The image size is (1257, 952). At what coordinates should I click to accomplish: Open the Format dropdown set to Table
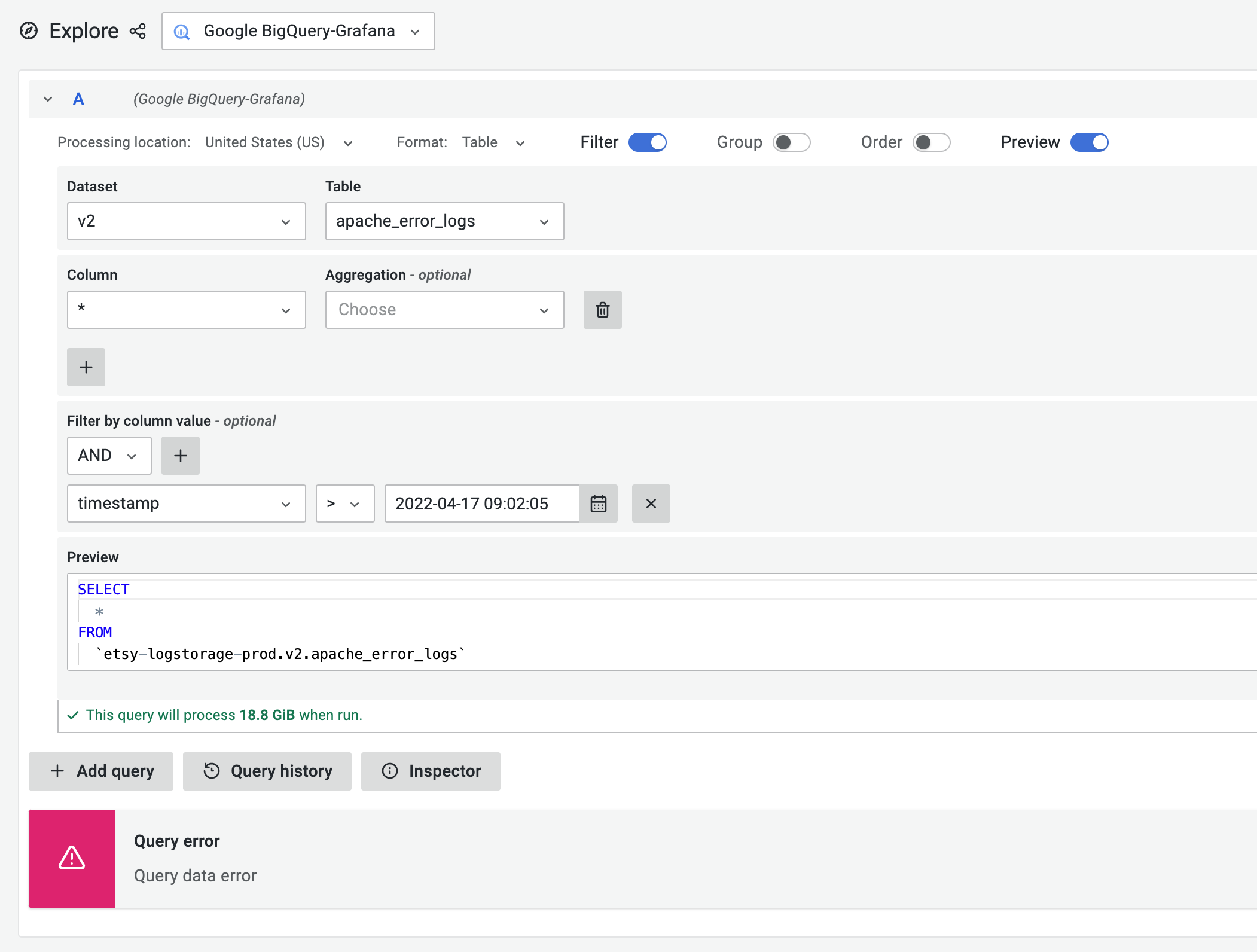coord(494,142)
